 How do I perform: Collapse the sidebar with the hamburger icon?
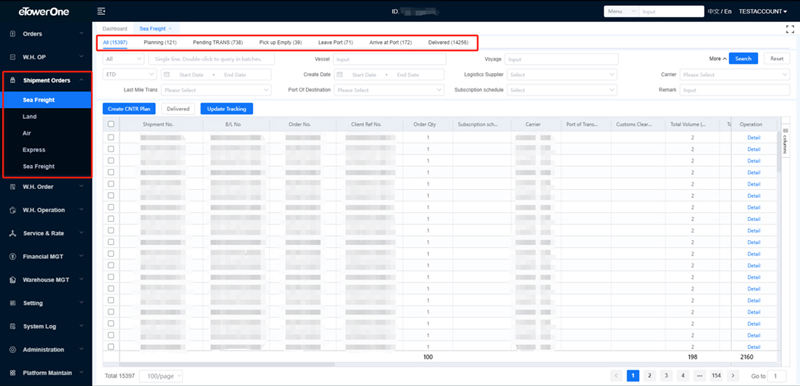click(101, 11)
